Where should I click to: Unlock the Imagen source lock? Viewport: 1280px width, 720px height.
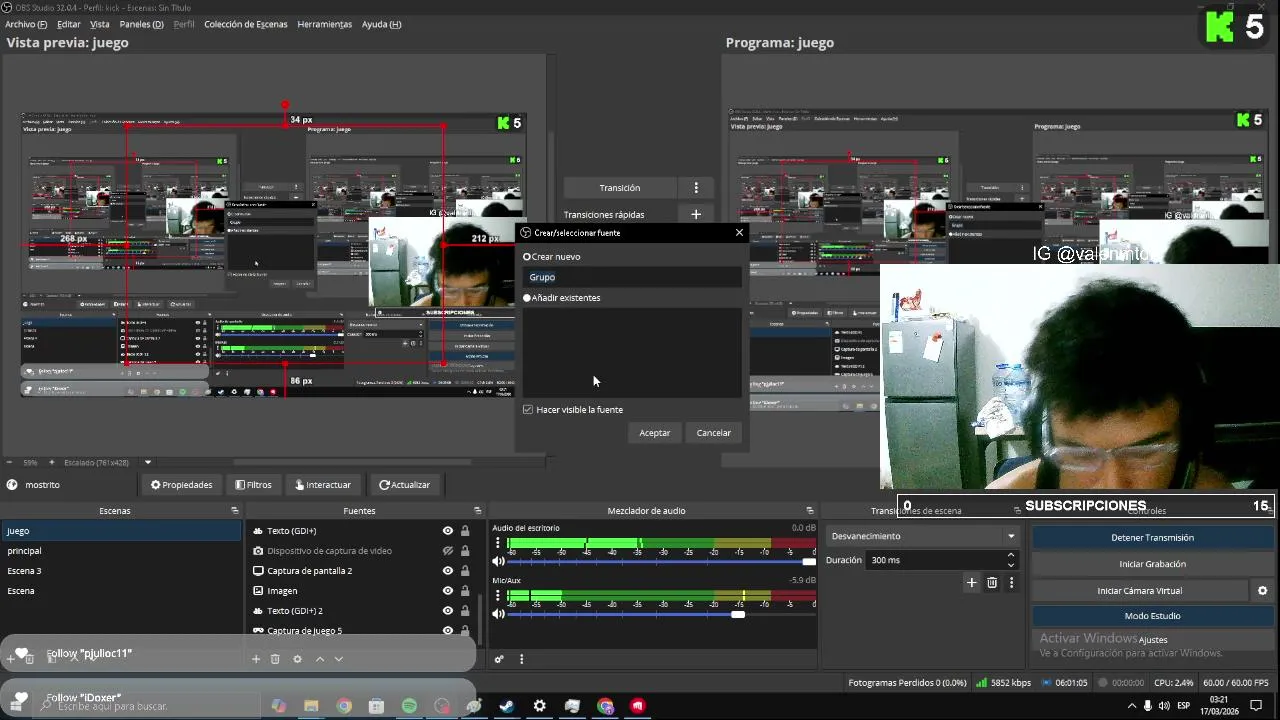[x=465, y=591]
